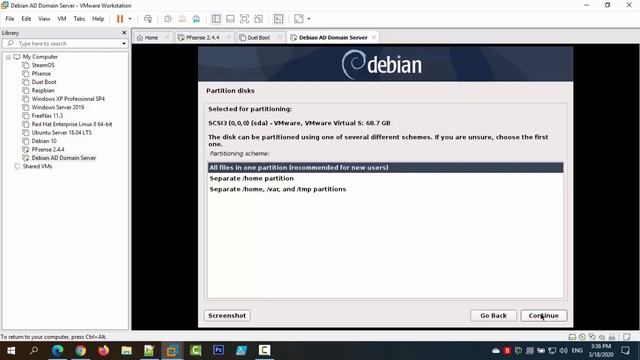Click the Take Snapshot clock icon
Screen dimensions: 640x360
pyautogui.click(x=168, y=19)
